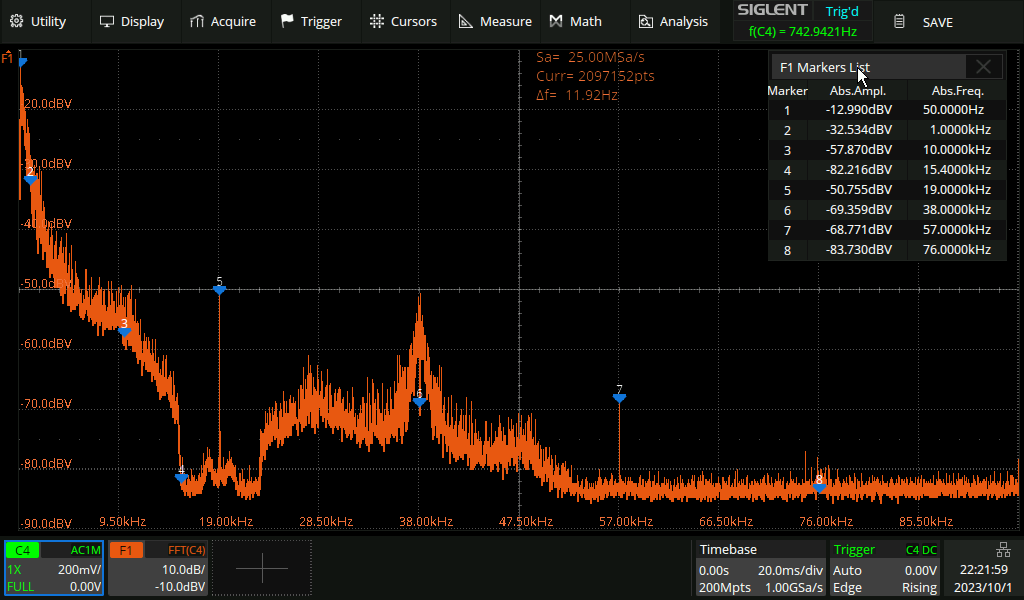1024x600 pixels.
Task: Close the F1 Markers List panel
Action: 983,67
